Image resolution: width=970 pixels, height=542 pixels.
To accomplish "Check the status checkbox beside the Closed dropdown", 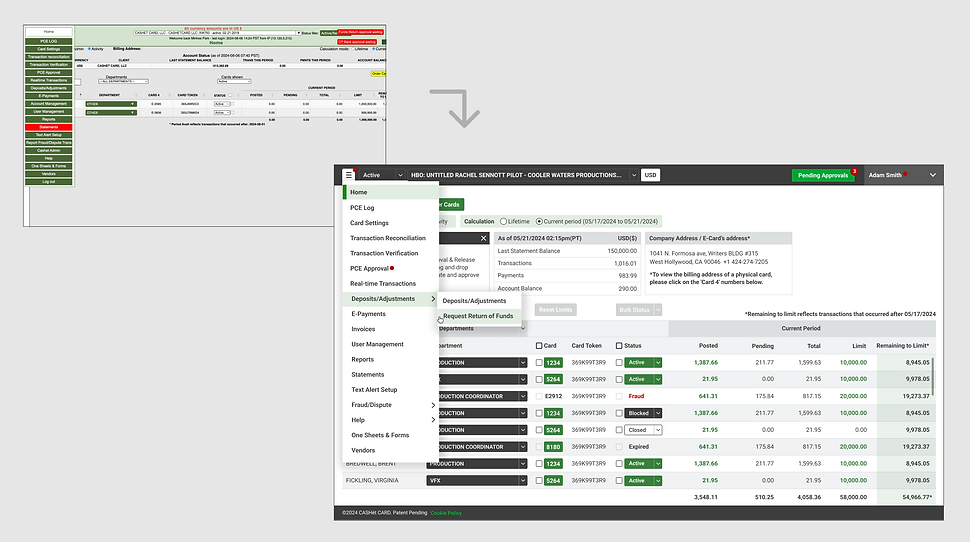I will [x=619, y=430].
